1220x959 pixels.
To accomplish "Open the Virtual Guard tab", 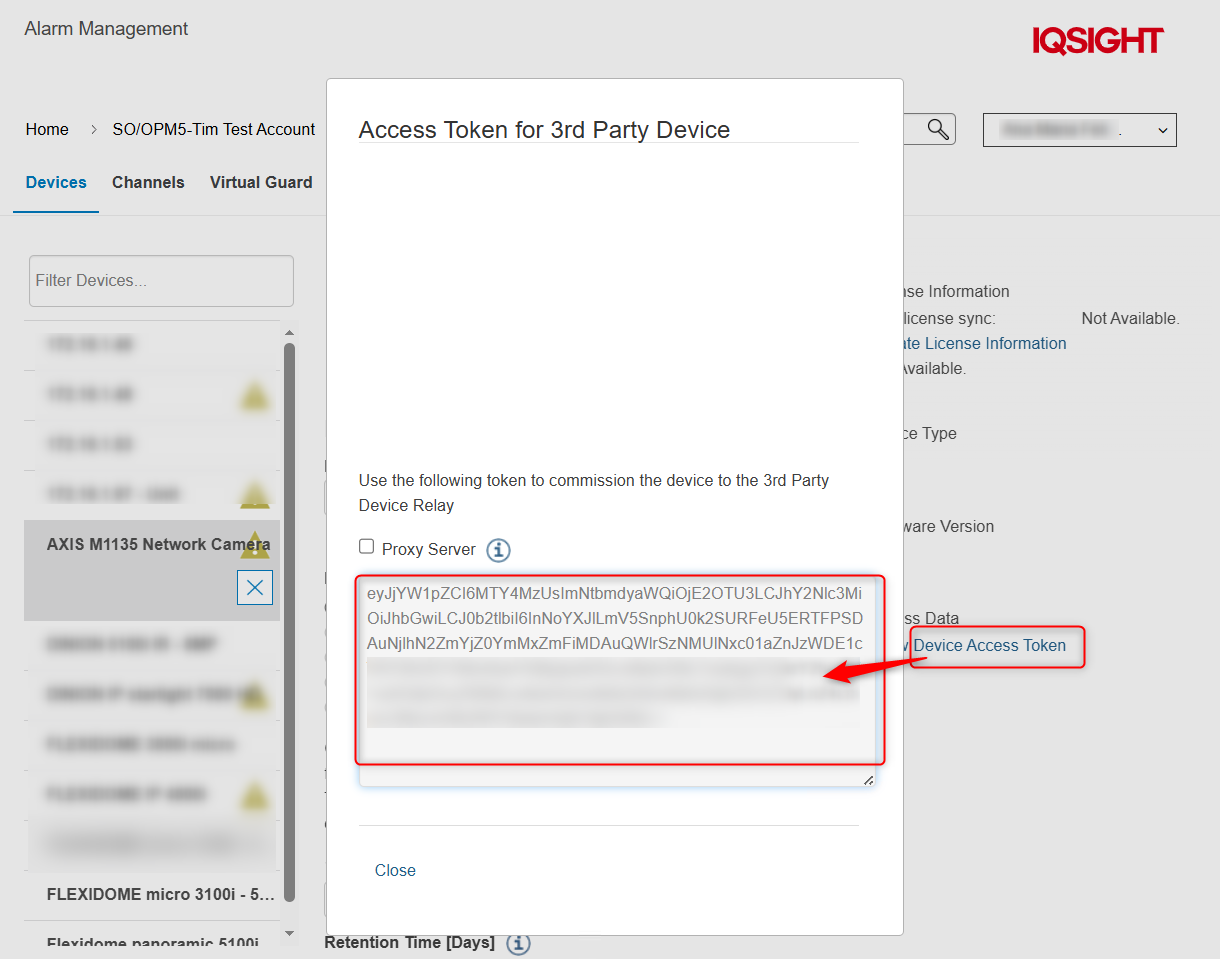I will (x=261, y=182).
